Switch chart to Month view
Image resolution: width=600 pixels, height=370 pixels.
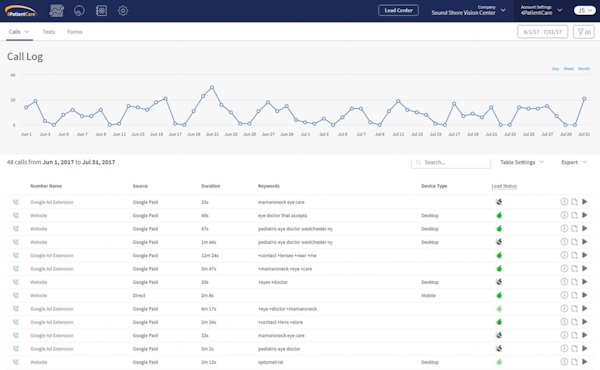(x=584, y=69)
